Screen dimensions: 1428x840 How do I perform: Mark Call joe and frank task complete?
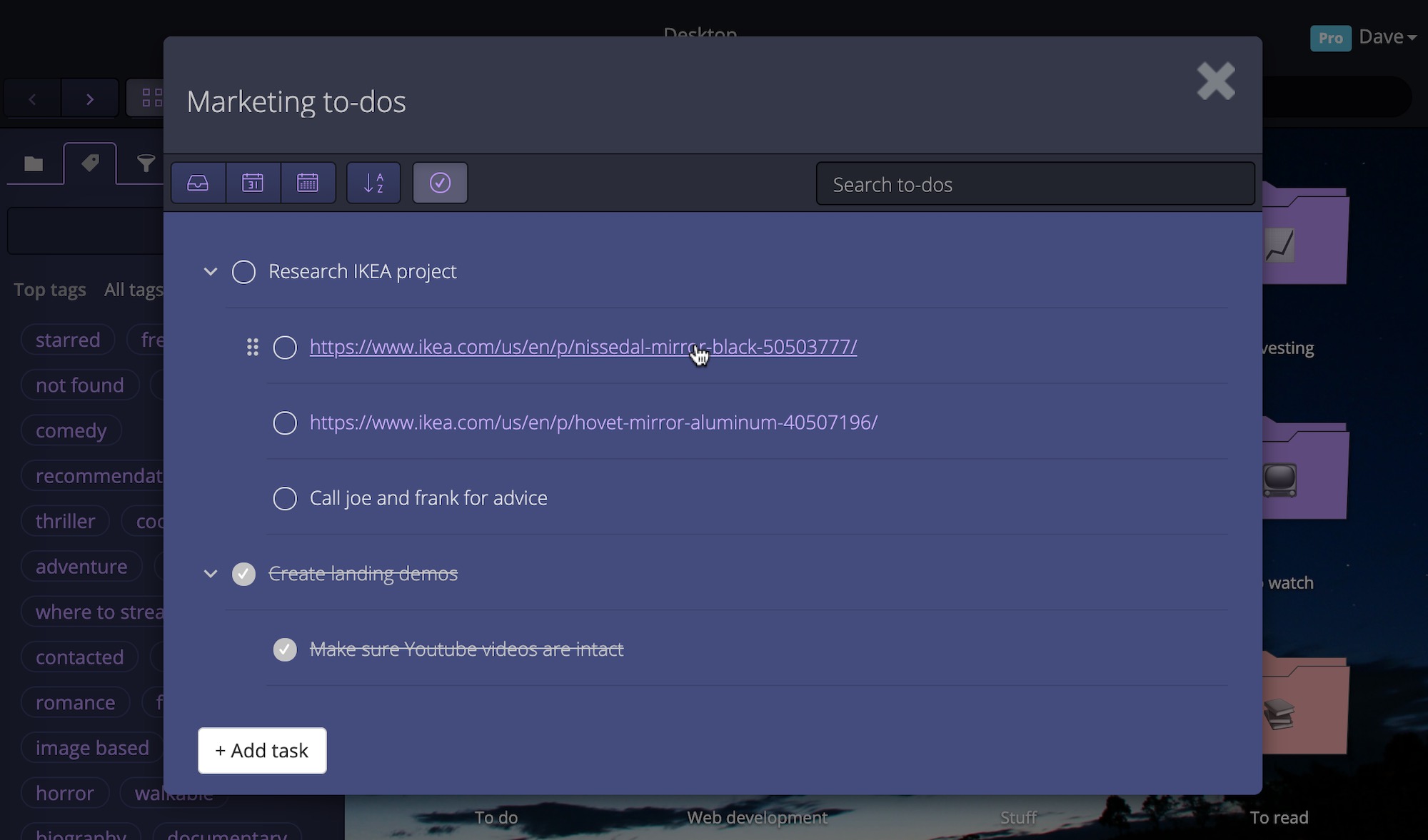pyautogui.click(x=285, y=498)
